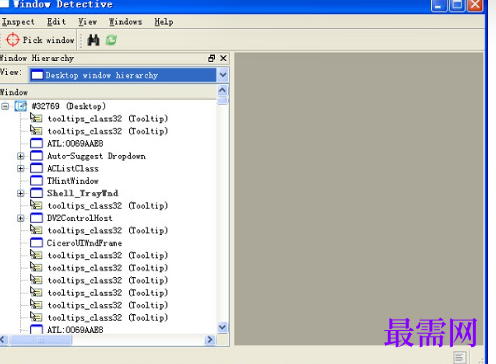The width and height of the screenshot is (496, 364).
Task: Expand the DV2ControlHost node
Action: point(21,218)
